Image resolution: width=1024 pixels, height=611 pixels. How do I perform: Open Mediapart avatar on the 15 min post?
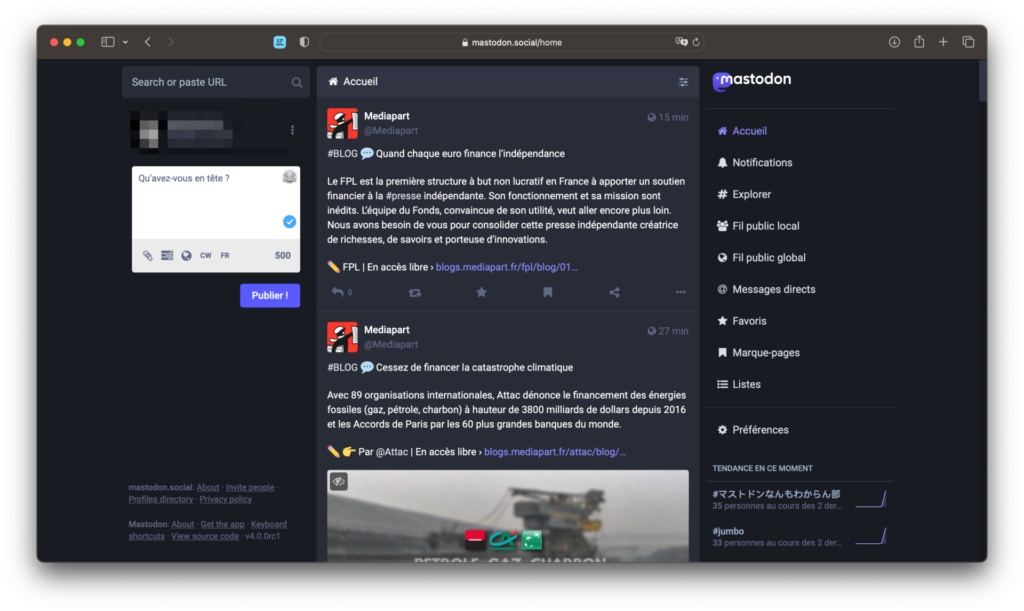[x=342, y=123]
